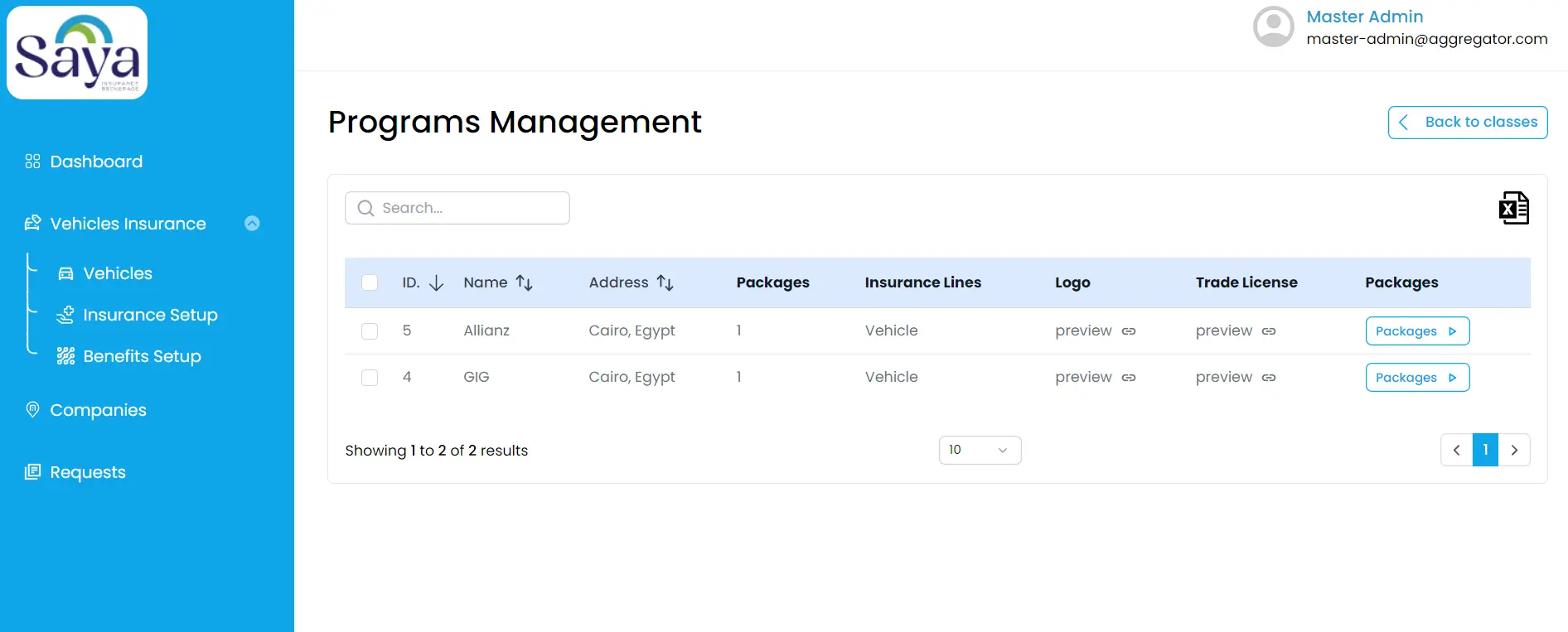The width and height of the screenshot is (1568, 632).
Task: Click the Vehicles car icon
Action: pyautogui.click(x=65, y=273)
